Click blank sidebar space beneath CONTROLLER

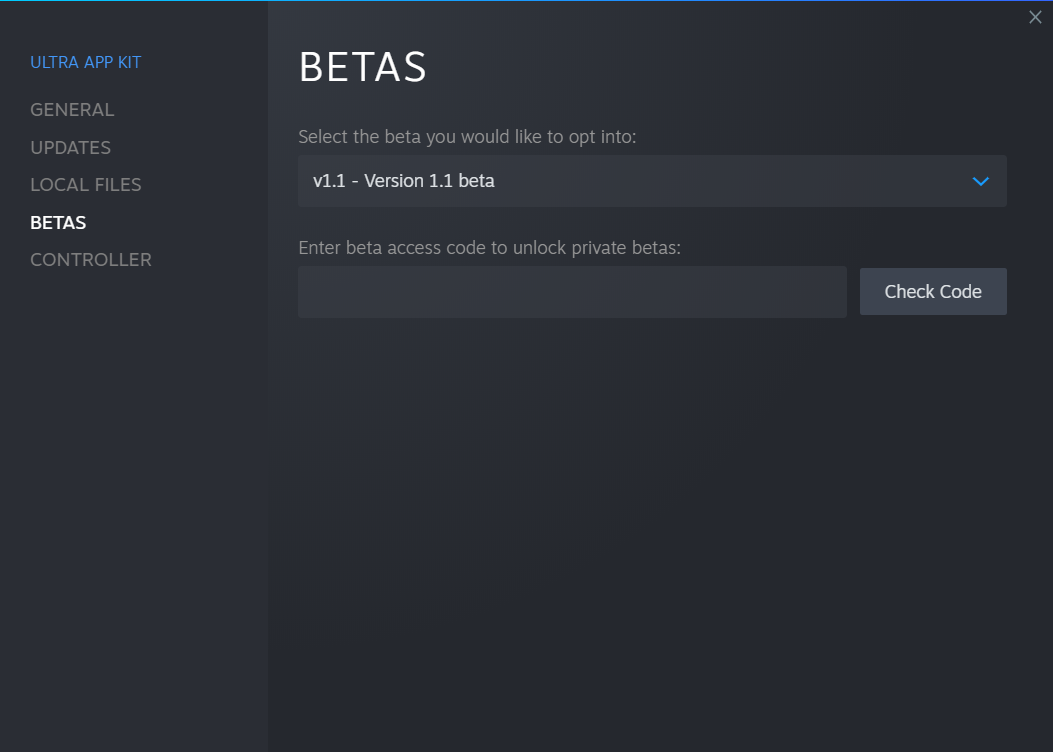[x=134, y=504]
